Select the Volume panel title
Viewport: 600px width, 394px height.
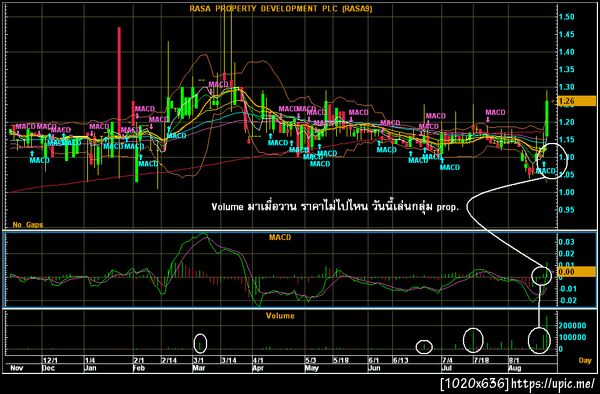click(x=280, y=316)
